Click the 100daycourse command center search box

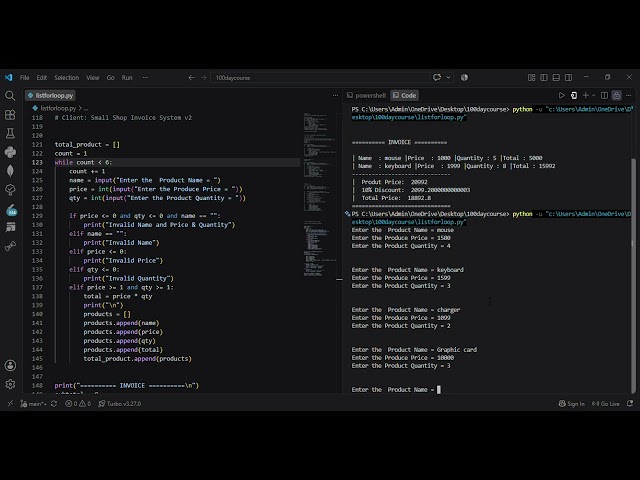tap(331, 78)
